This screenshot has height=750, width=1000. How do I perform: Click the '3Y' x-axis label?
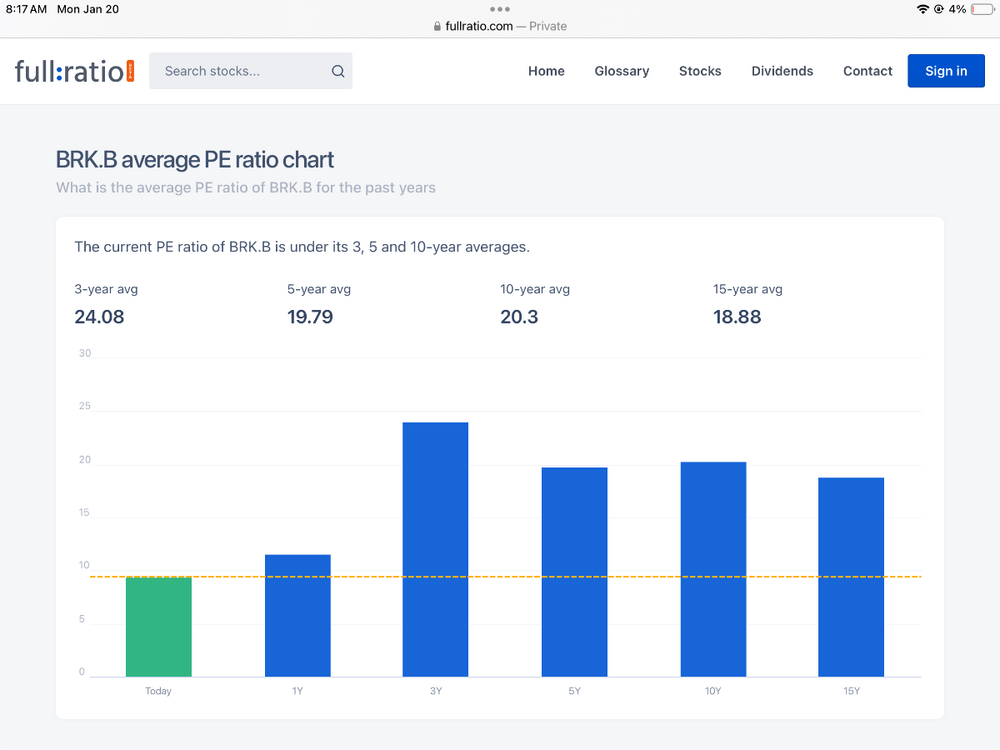pyautogui.click(x=436, y=691)
